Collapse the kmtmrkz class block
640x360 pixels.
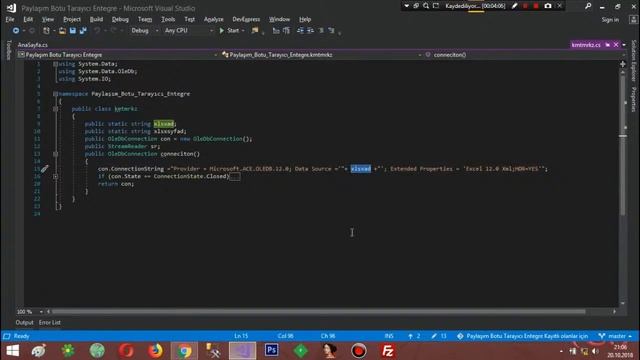point(55,109)
